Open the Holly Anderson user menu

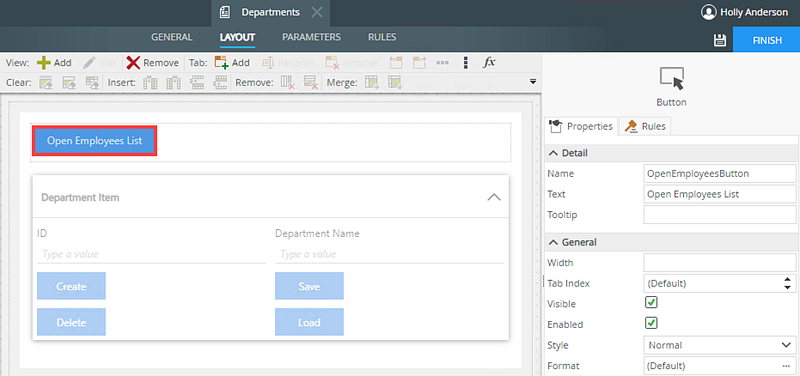tap(744, 12)
